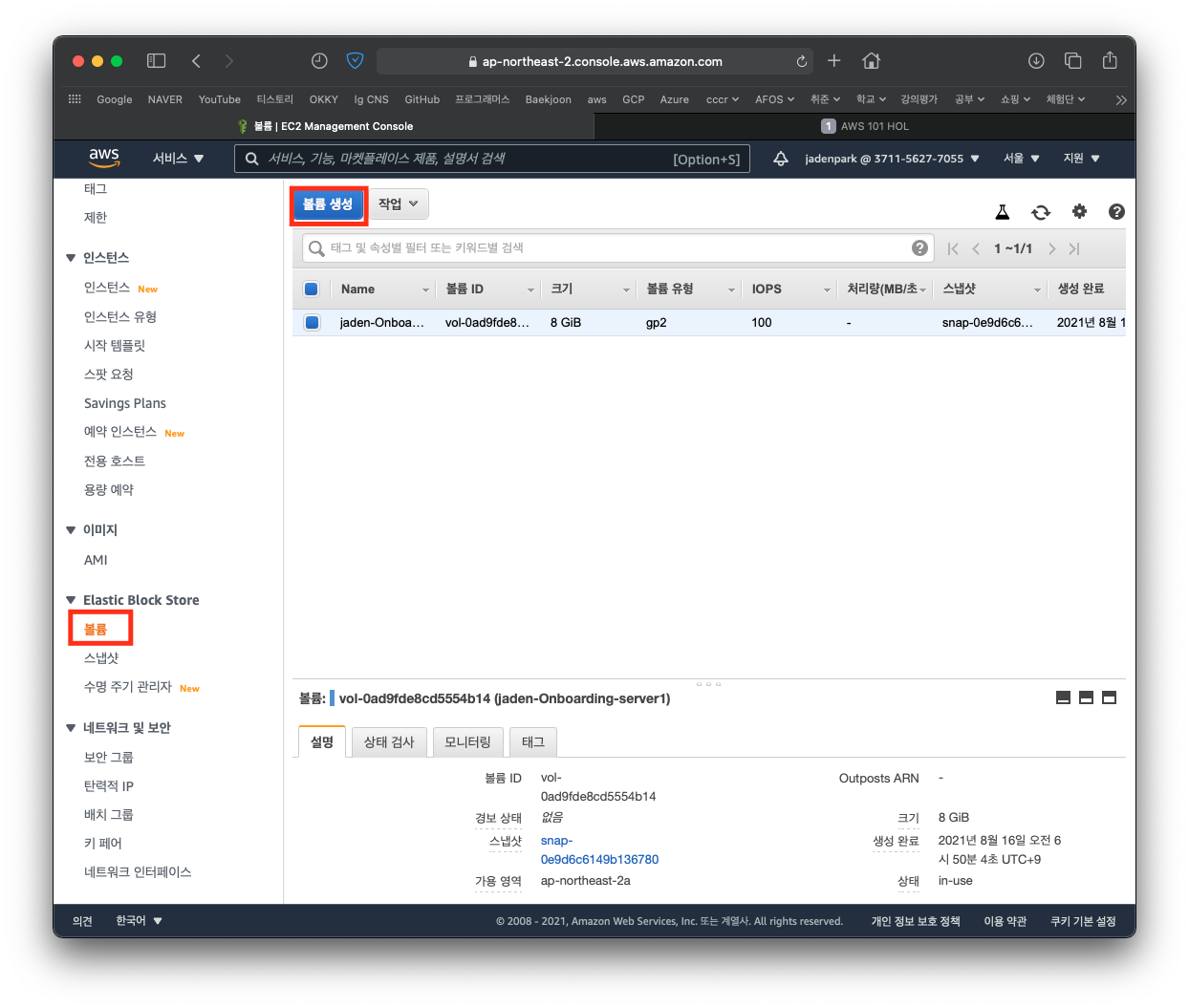Open the snap-0e9d6c6149b136780 snapshot link

599,850
